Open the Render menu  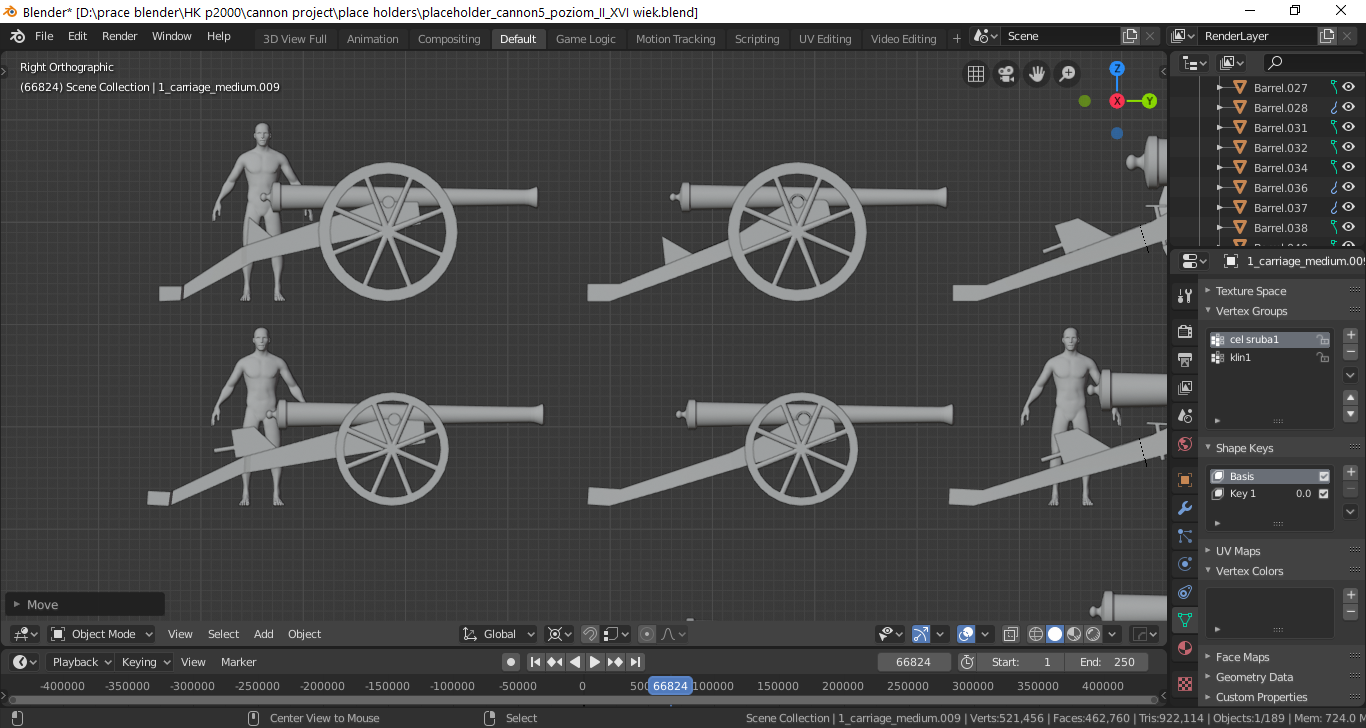point(120,36)
